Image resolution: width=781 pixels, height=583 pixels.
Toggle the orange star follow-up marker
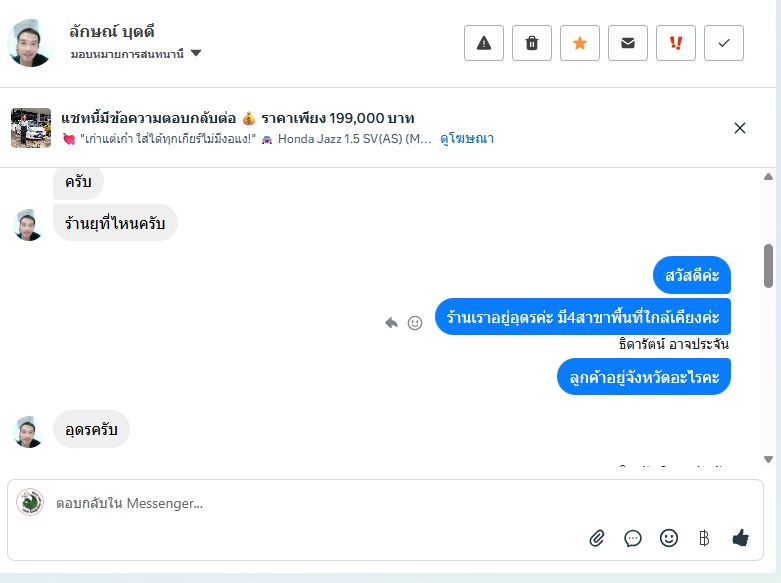[x=579, y=43]
